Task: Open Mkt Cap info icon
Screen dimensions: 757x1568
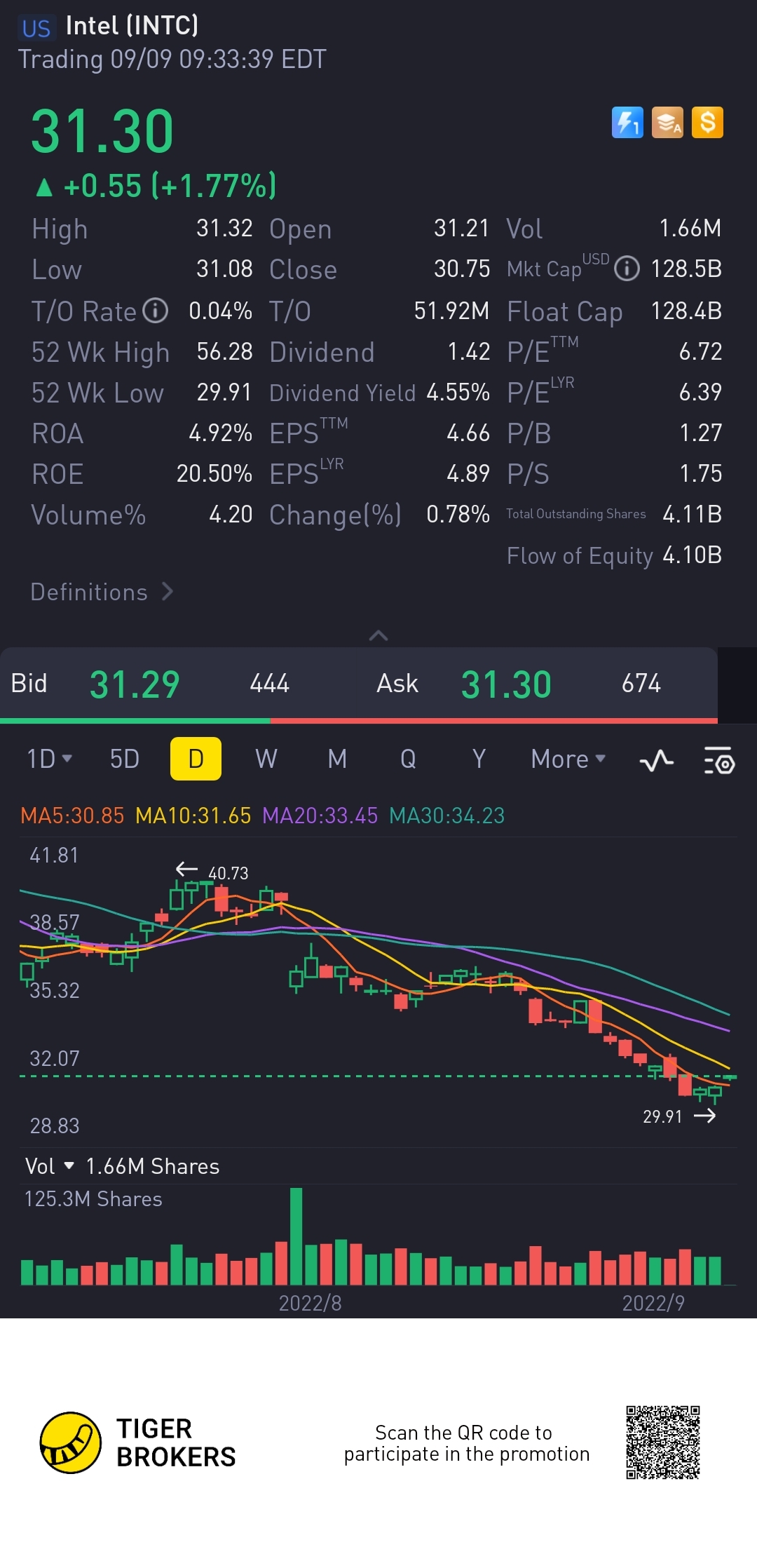Action: pyautogui.click(x=627, y=269)
